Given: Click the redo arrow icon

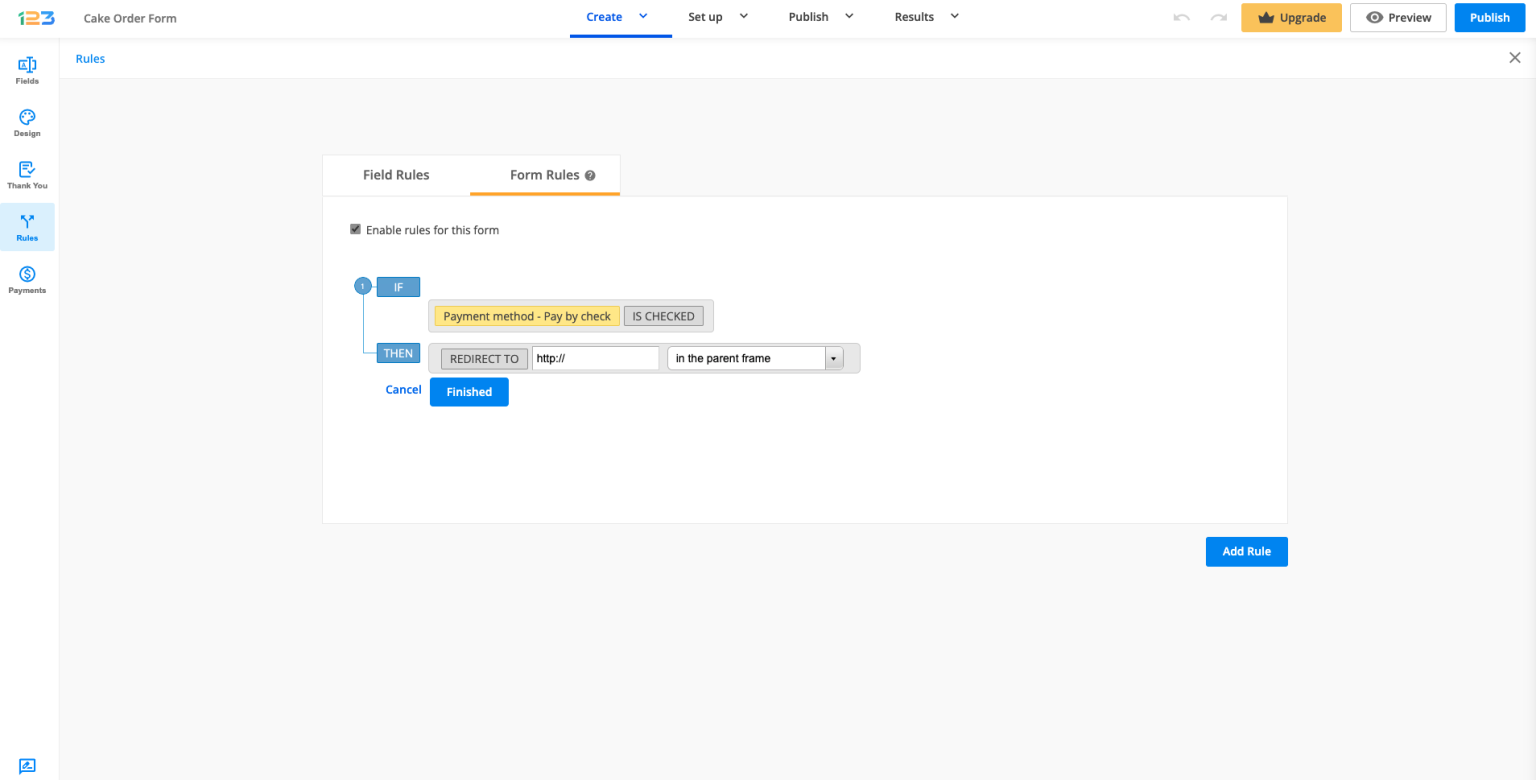Looking at the screenshot, I should pos(1218,18).
